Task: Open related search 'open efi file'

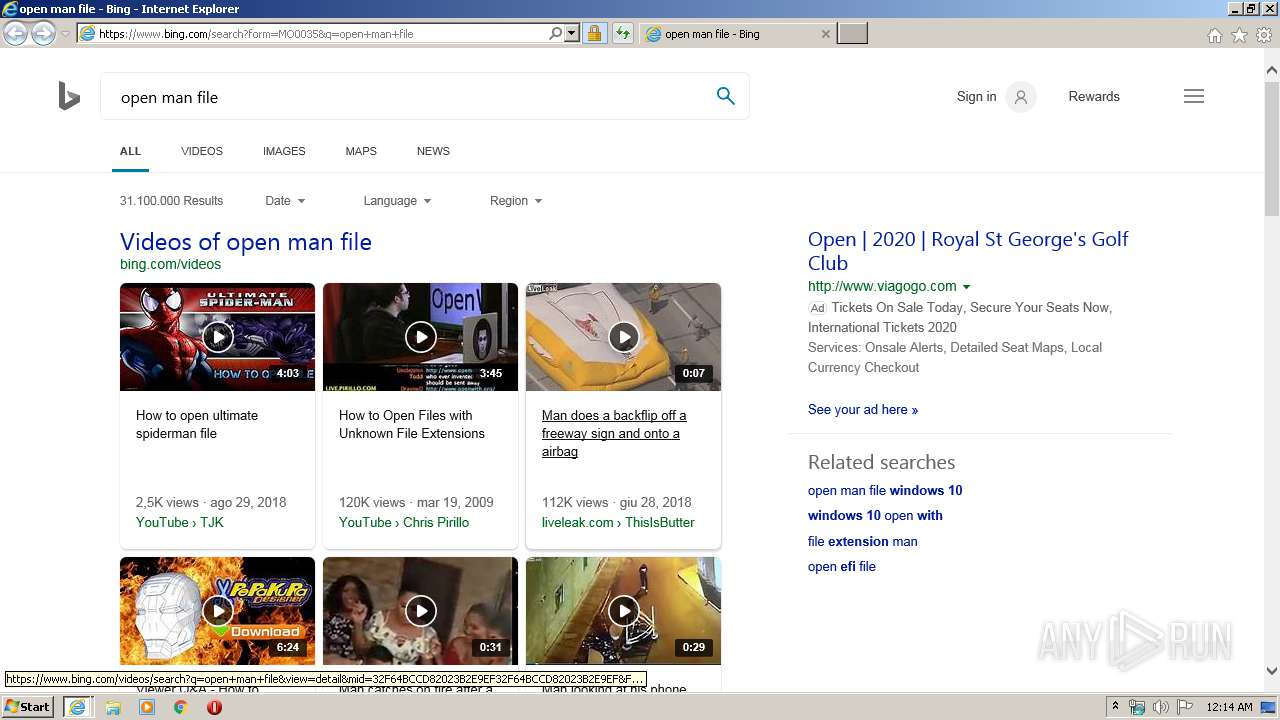Action: tap(842, 566)
